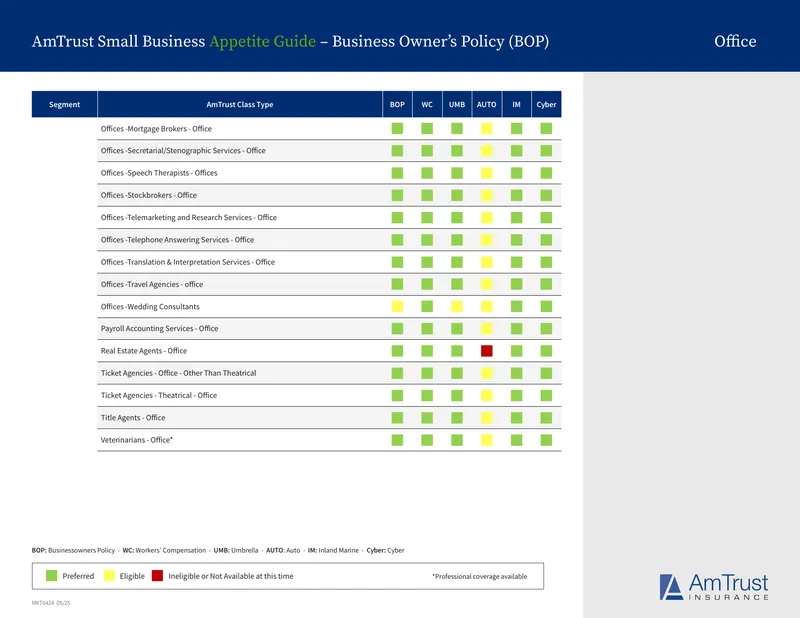This screenshot has width=800, height=618.
Task: Click the yellow Eligible legend square
Action: tap(109, 576)
